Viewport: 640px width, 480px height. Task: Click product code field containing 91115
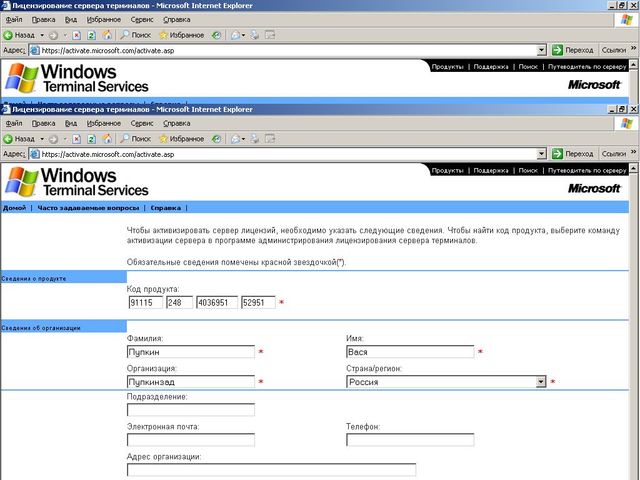tap(145, 303)
